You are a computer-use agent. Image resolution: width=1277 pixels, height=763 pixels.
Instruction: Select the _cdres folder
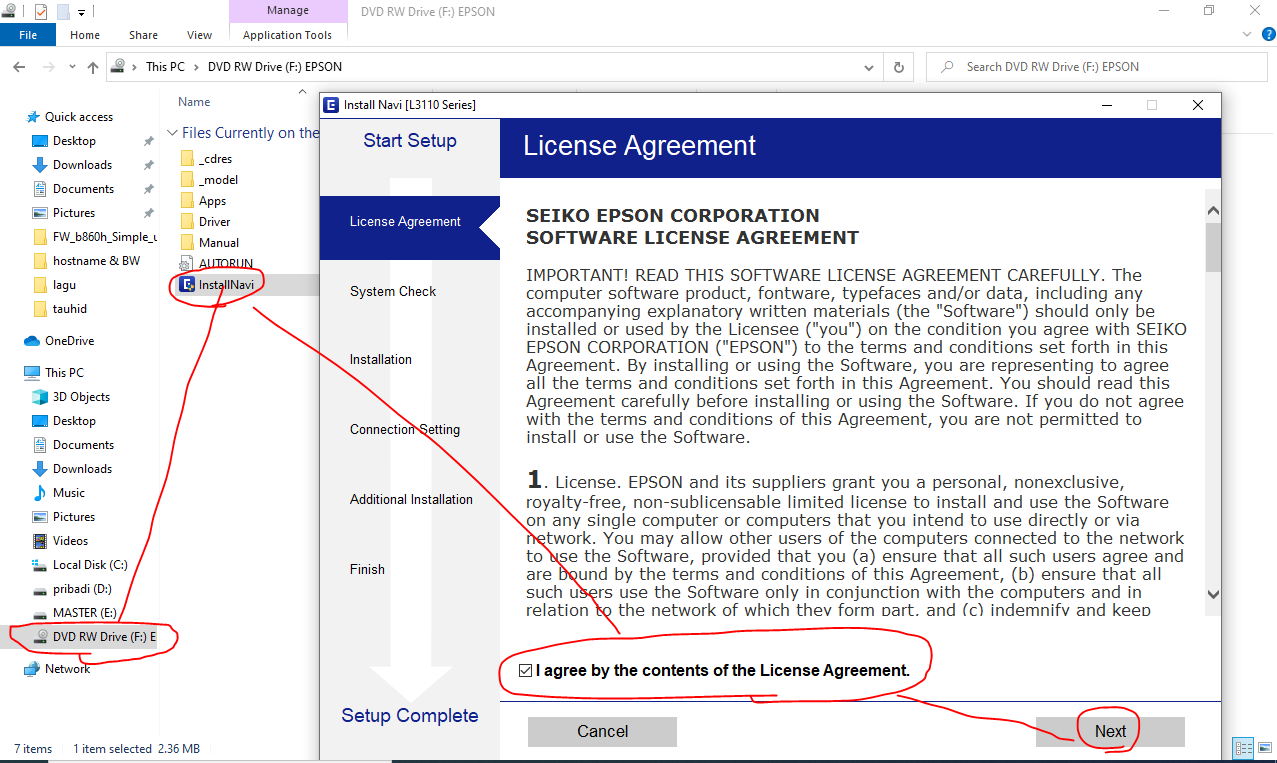pos(215,159)
